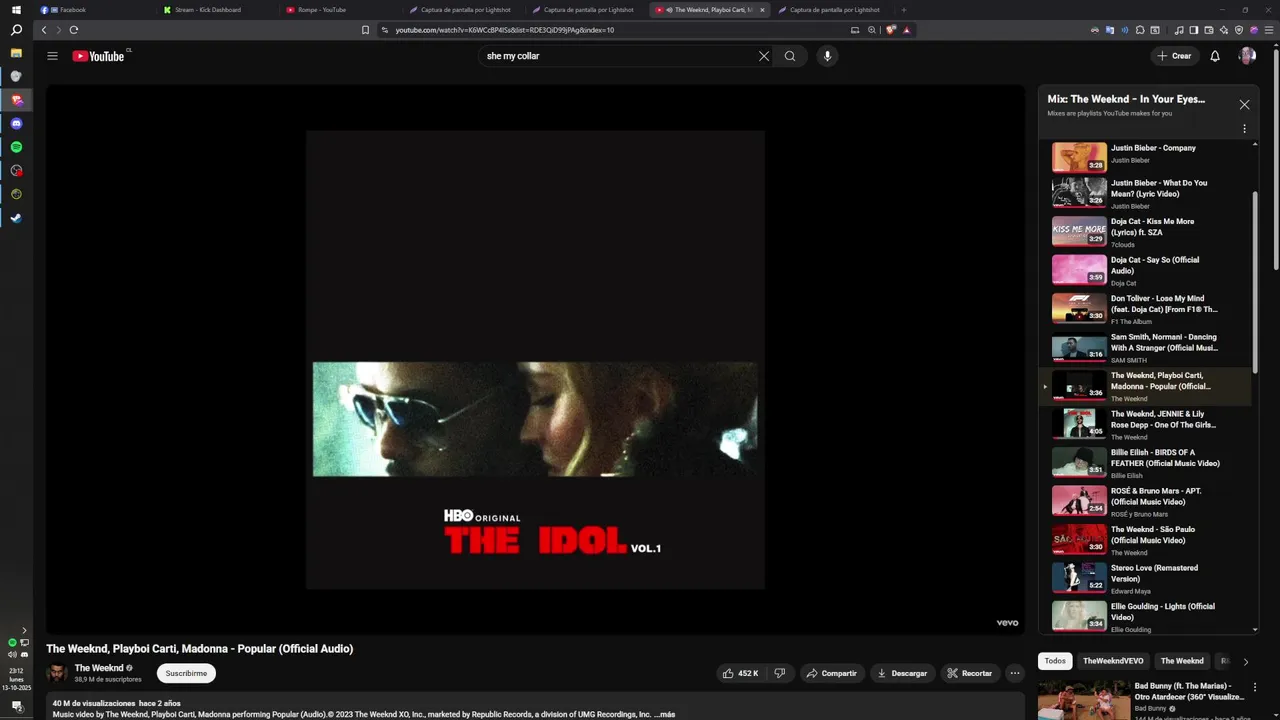Open more actions three-dot menu under video
The height and width of the screenshot is (720, 1280).
[x=1015, y=673]
